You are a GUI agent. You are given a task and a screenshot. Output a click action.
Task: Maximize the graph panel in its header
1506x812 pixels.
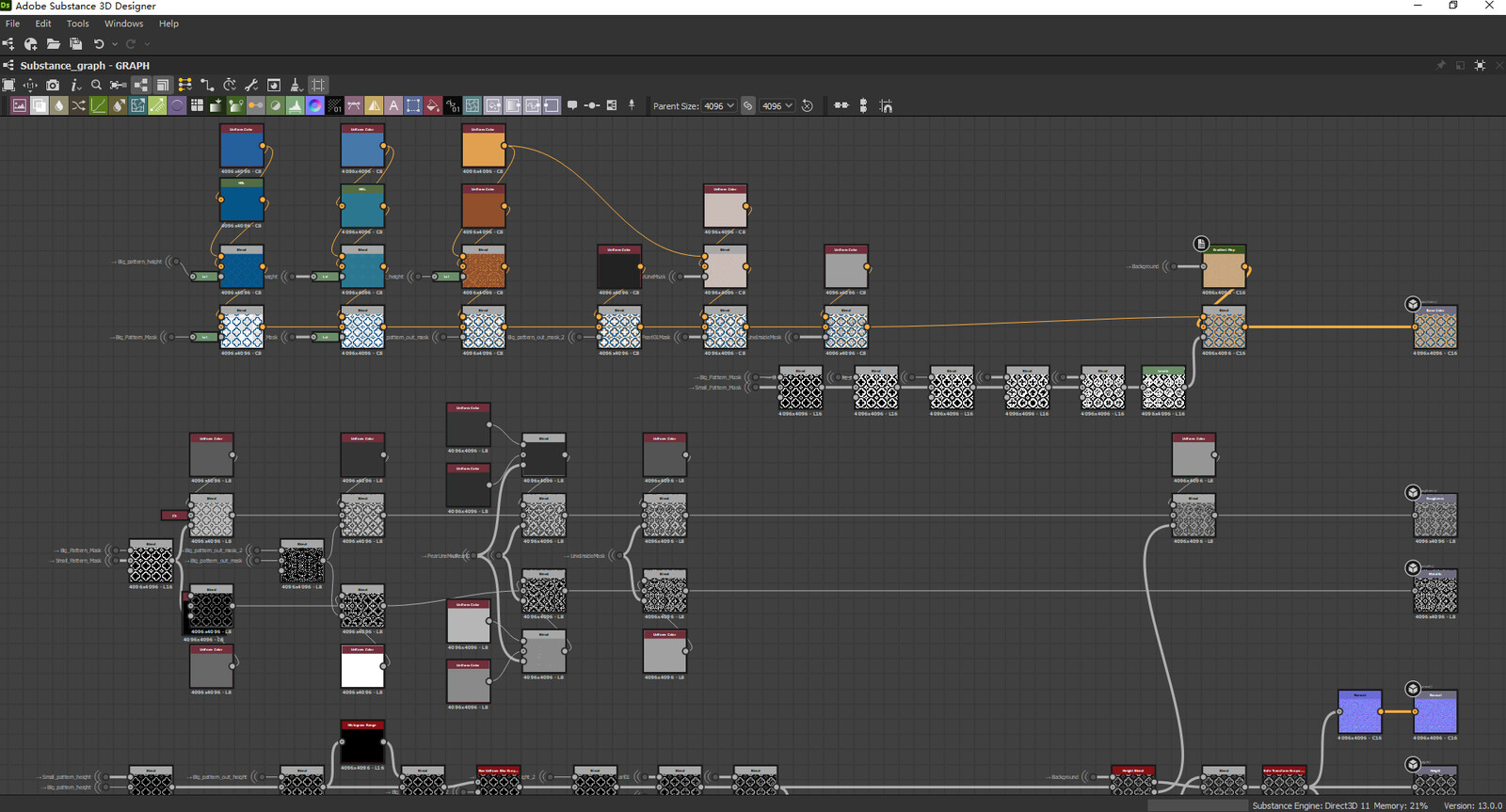pyautogui.click(x=1481, y=65)
